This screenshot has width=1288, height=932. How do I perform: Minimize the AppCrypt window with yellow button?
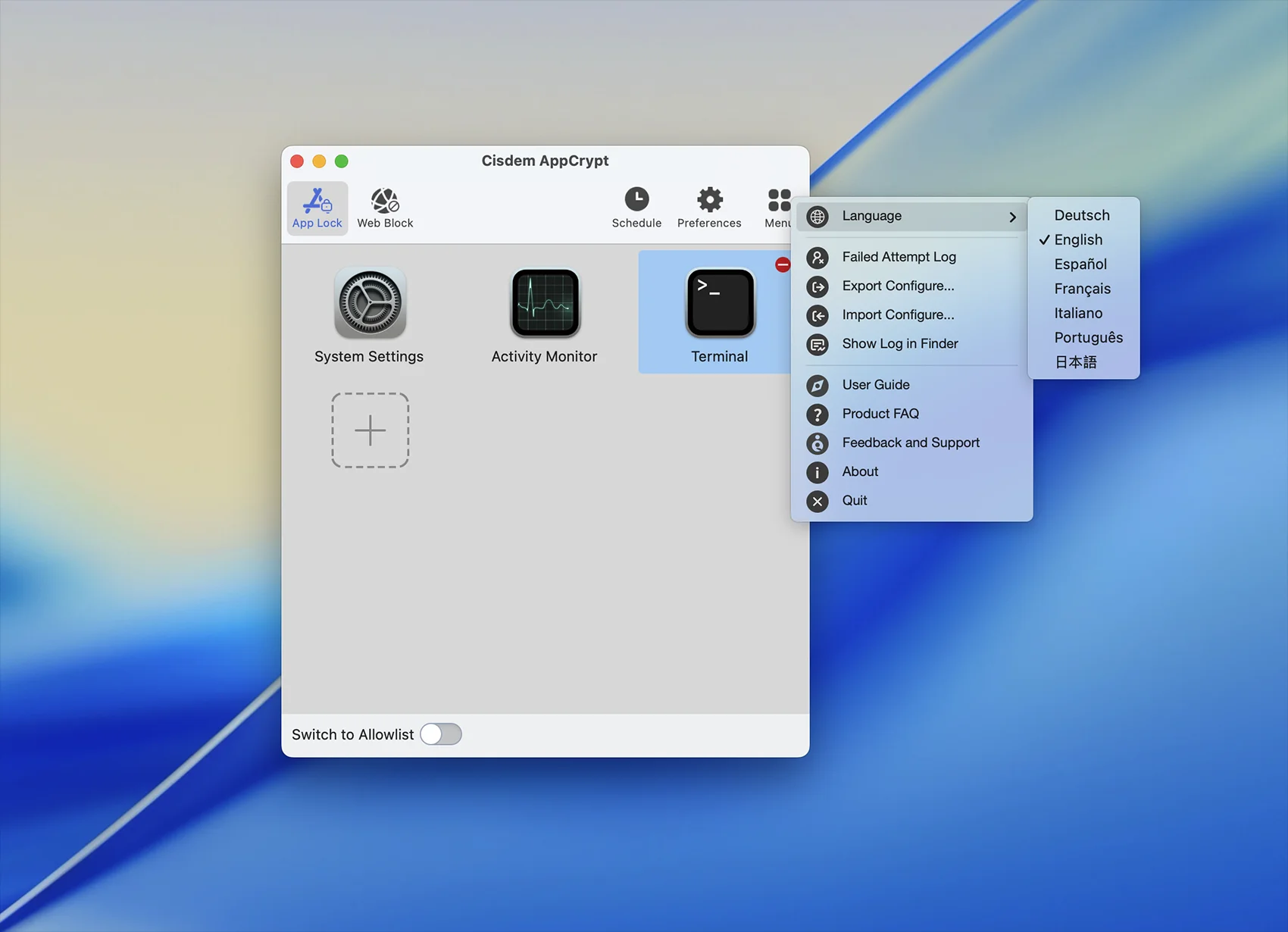coord(319,161)
